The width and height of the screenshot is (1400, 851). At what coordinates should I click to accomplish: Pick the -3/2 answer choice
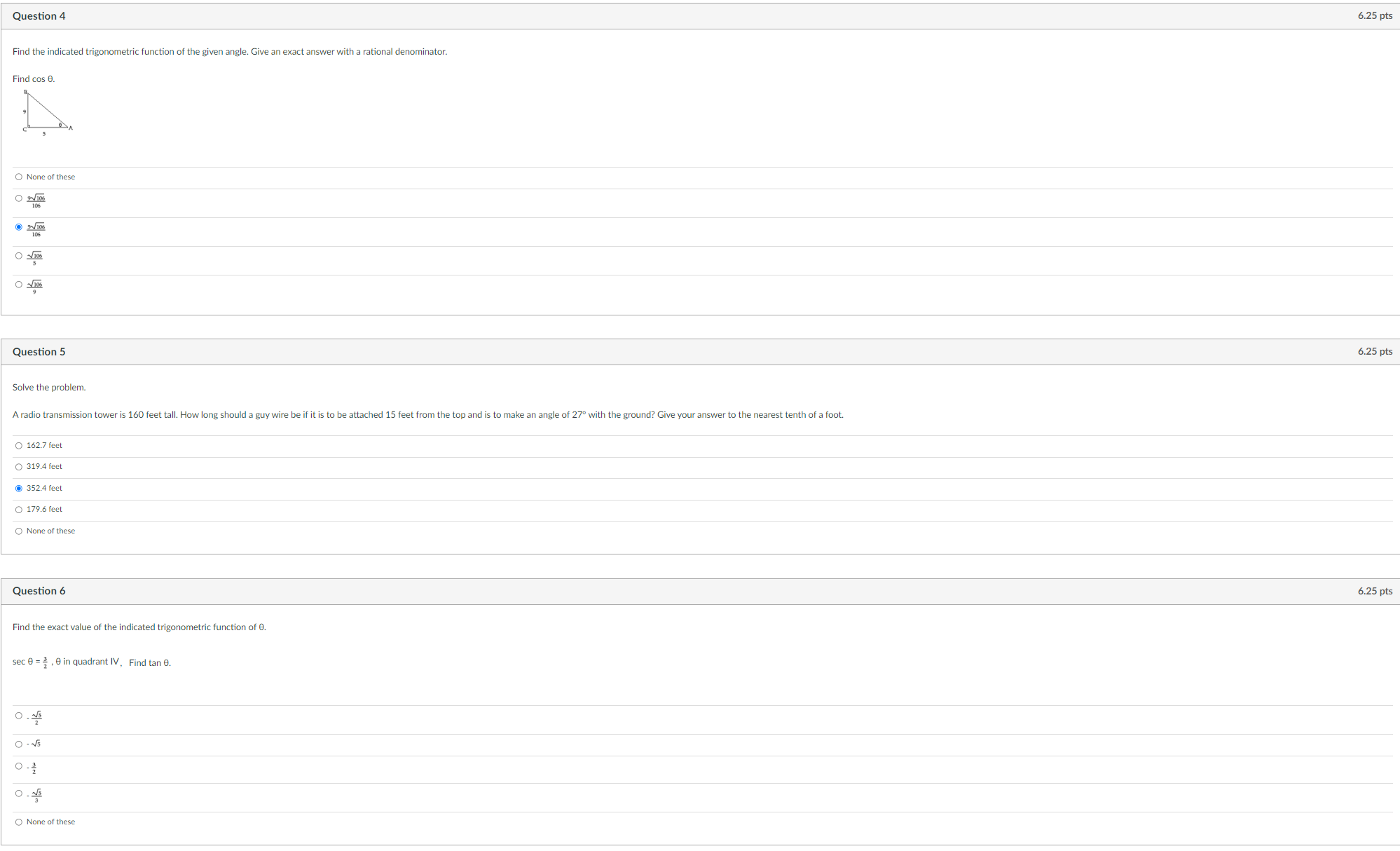pos(19,766)
